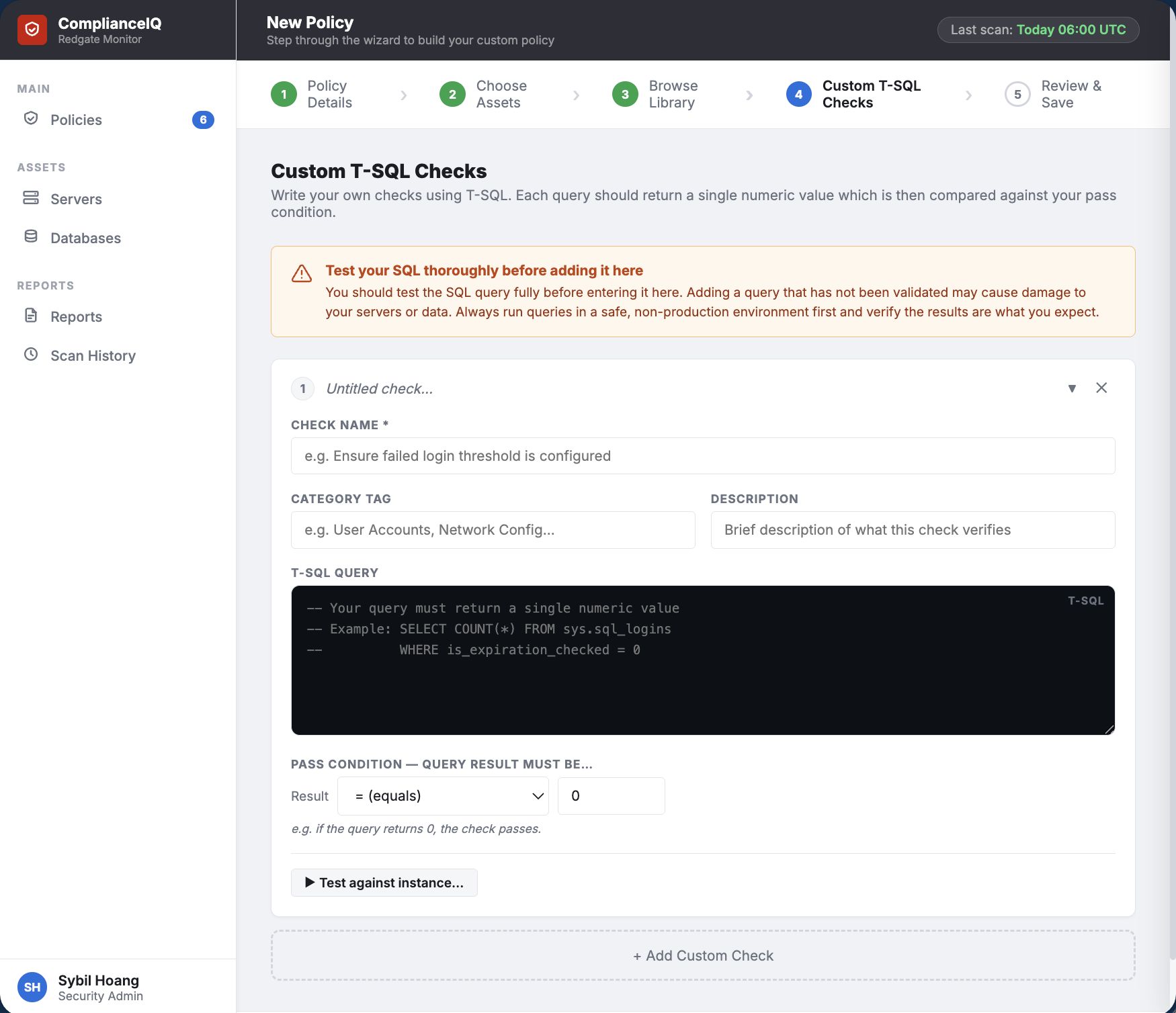Screen dimensions: 1176x1013
Task: Remove the Untitled check with the X
Action: click(1101, 388)
